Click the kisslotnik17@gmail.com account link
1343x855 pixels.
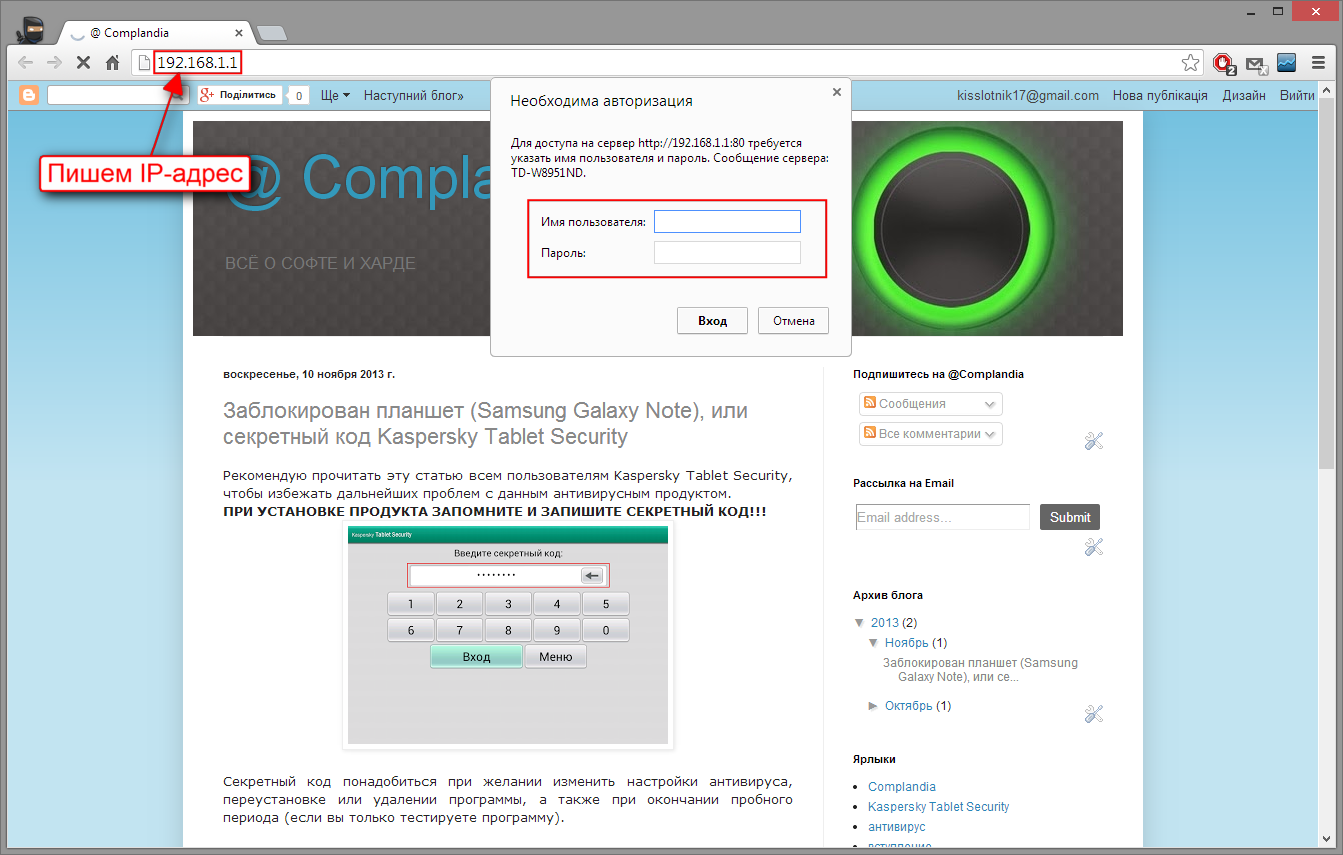tap(1028, 96)
